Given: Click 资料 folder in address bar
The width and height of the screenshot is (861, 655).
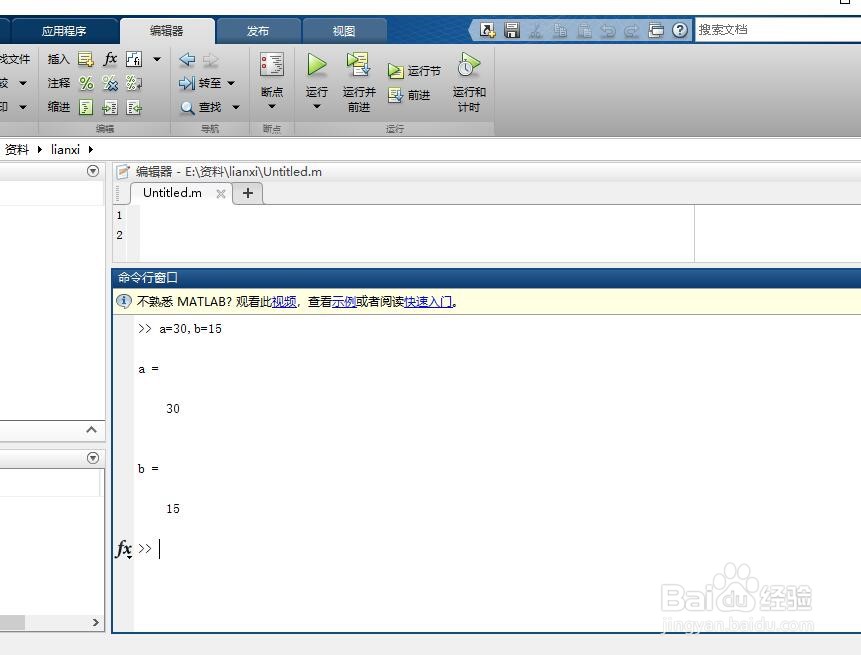Looking at the screenshot, I should coord(16,149).
